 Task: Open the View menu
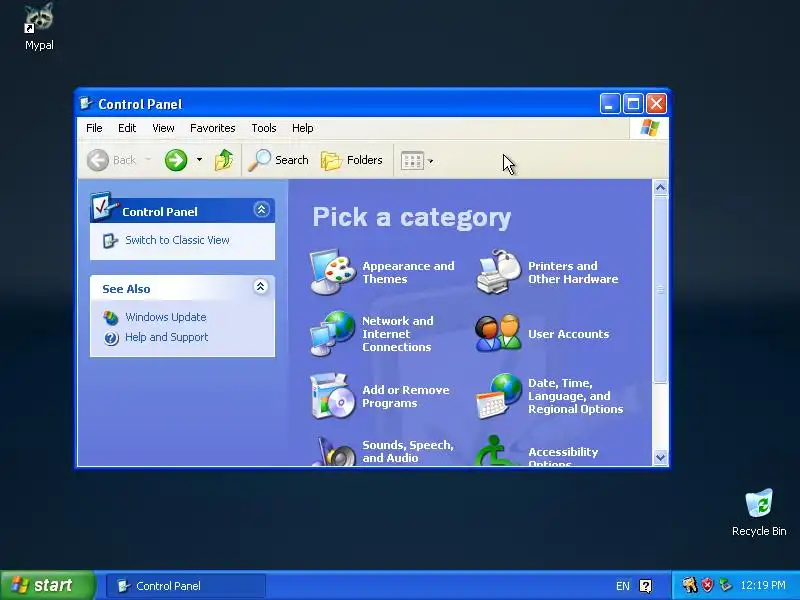pyautogui.click(x=163, y=128)
